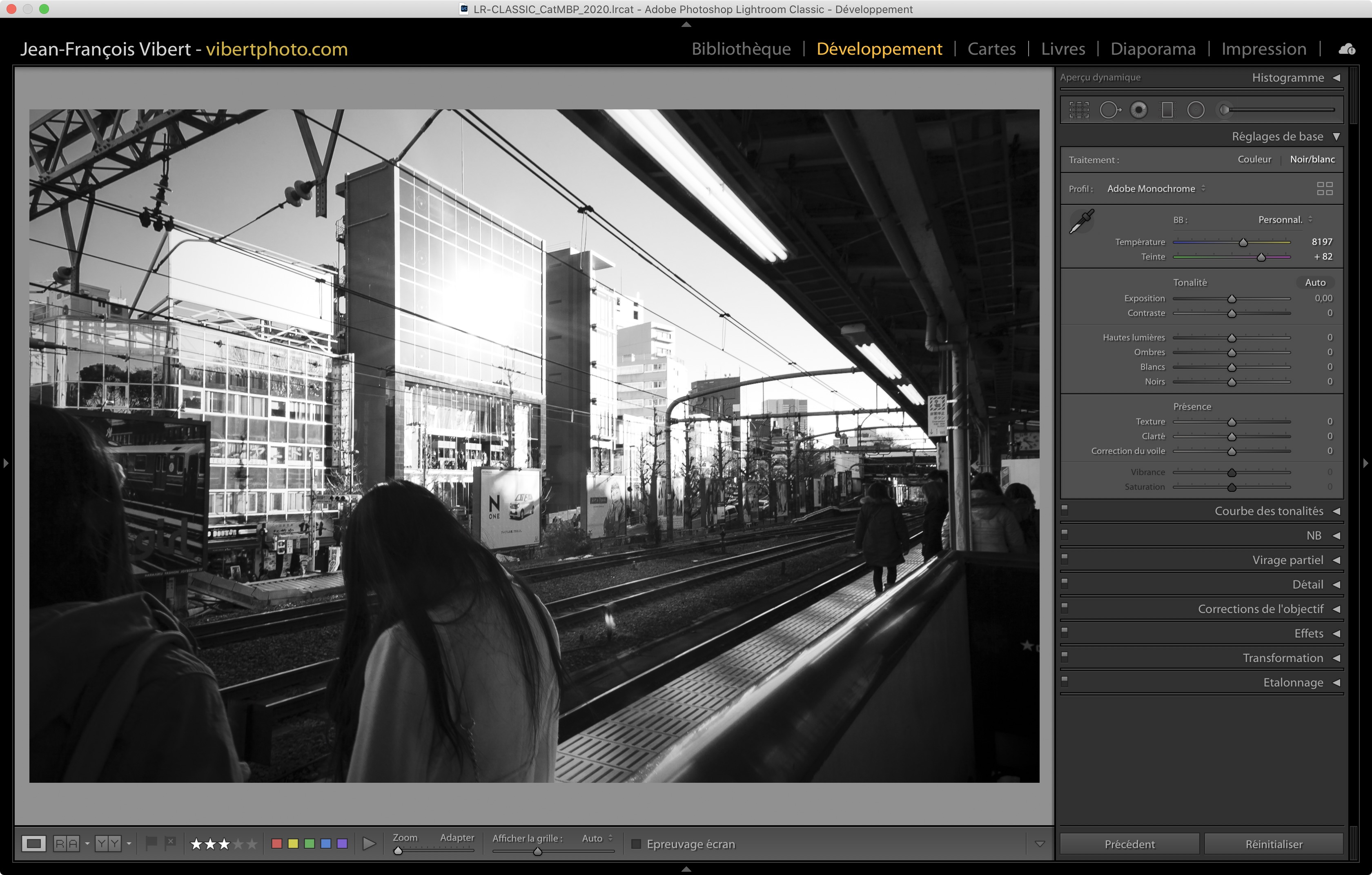Screen dimensions: 1372x875
Task: Open the Cartes module
Action: click(991, 49)
